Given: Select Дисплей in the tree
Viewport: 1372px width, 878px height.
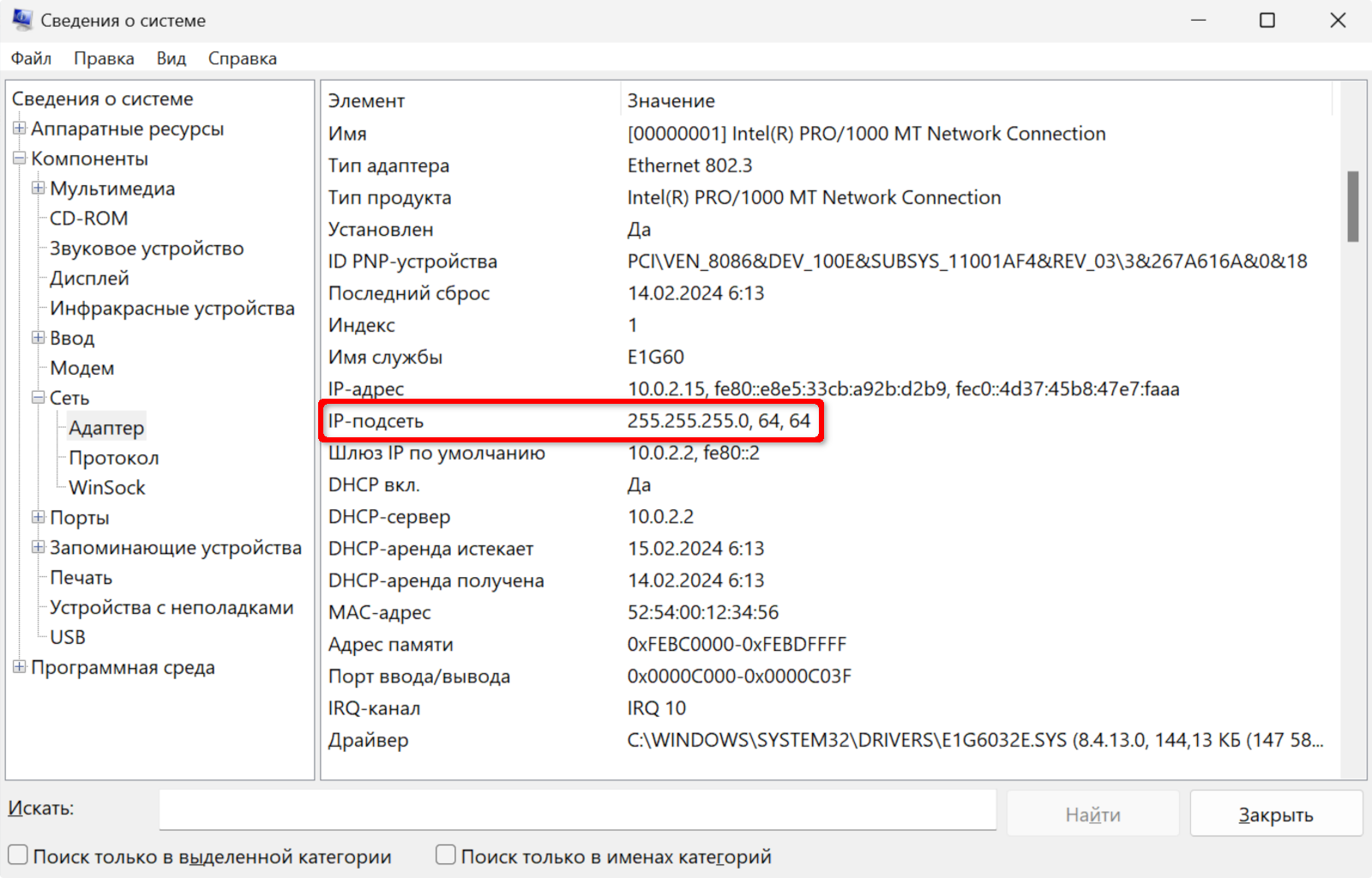Looking at the screenshot, I should coord(89,279).
